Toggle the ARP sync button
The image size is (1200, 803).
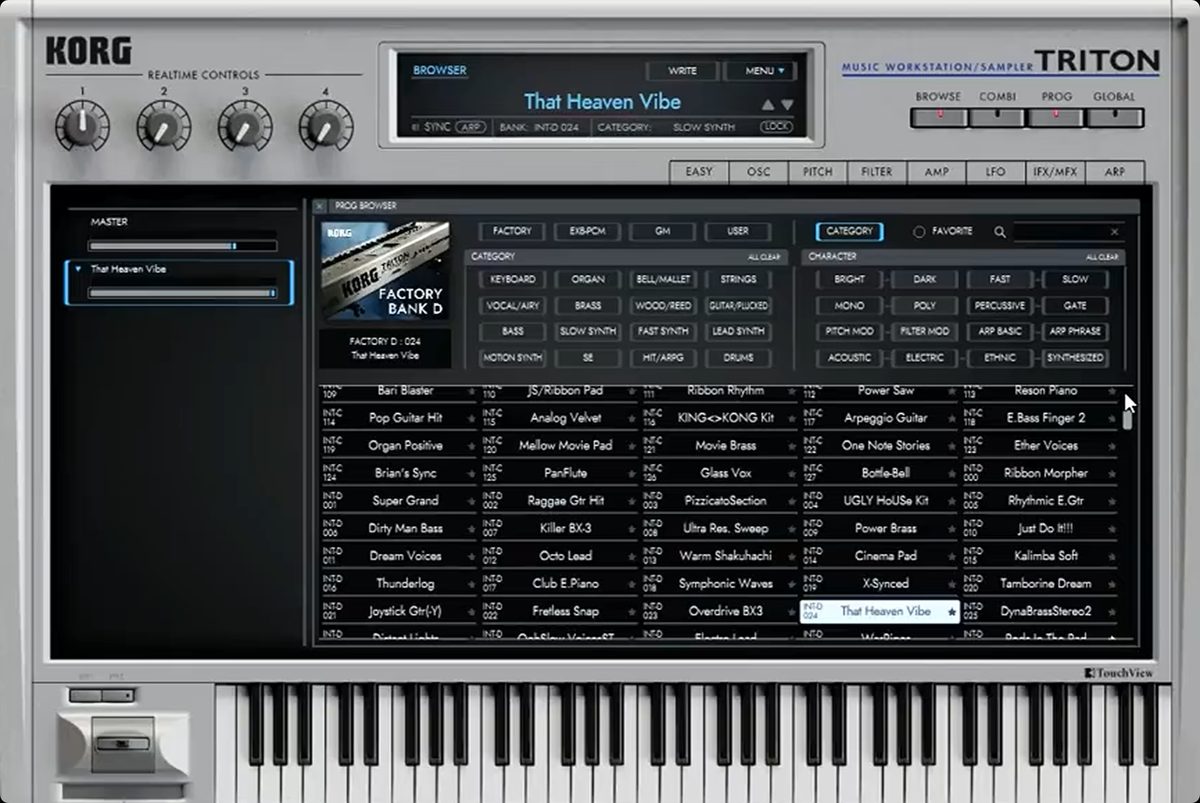470,127
